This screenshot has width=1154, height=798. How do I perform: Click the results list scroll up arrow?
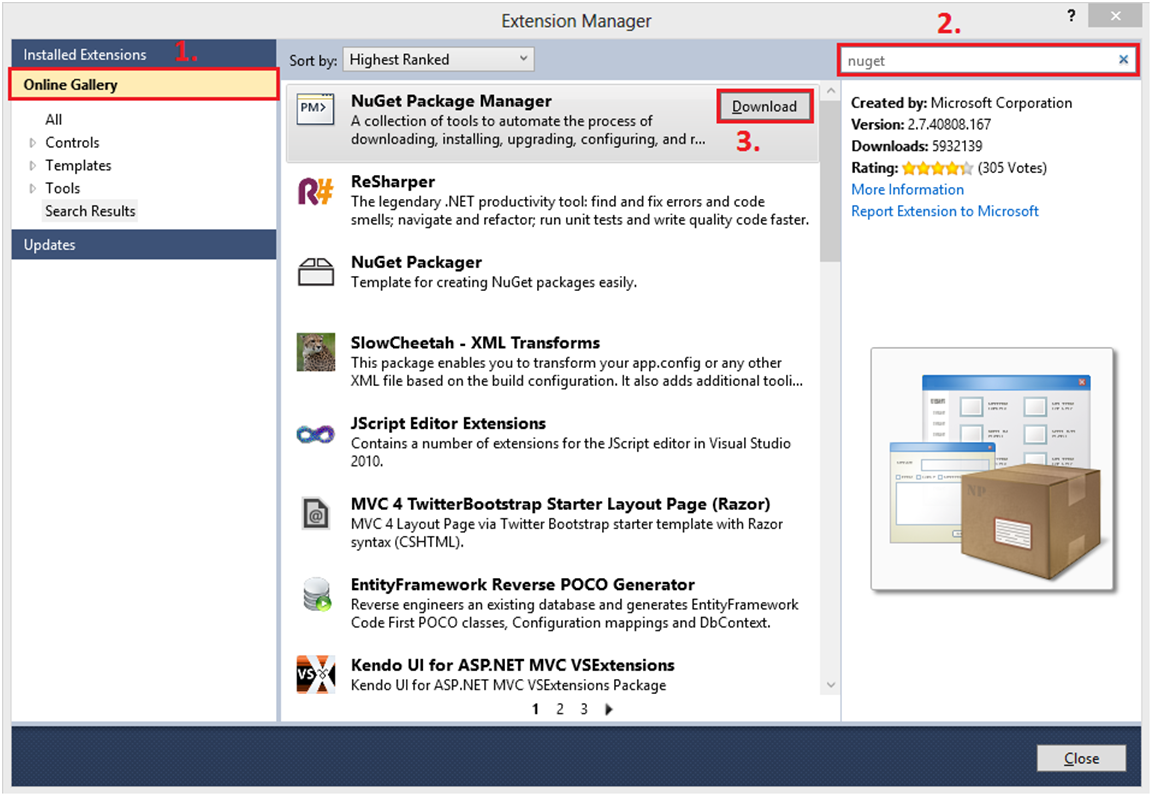830,91
